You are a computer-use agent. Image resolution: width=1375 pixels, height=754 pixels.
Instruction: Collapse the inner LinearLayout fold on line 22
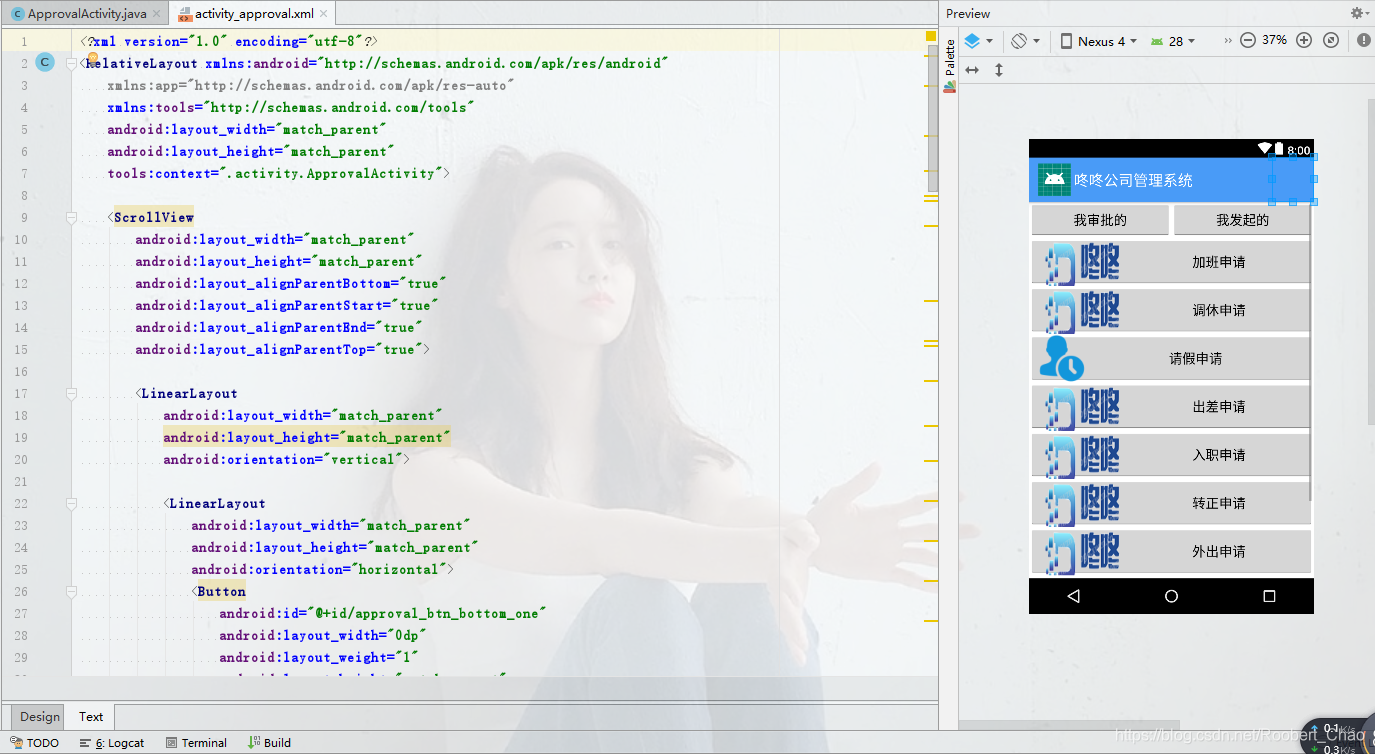click(72, 503)
